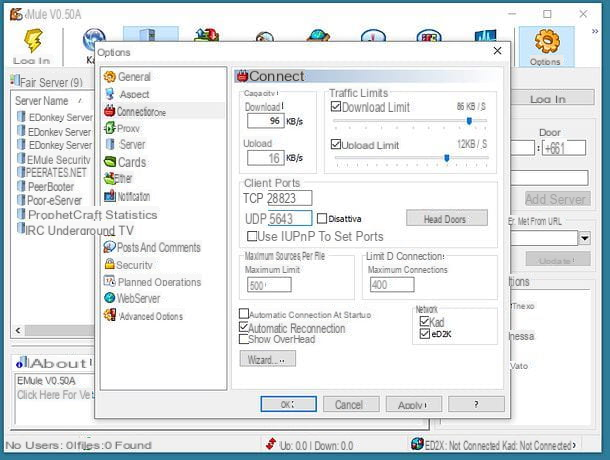Image resolution: width=610 pixels, height=460 pixels.
Task: Enable Automatic Connection At Startup
Action: pos(244,314)
